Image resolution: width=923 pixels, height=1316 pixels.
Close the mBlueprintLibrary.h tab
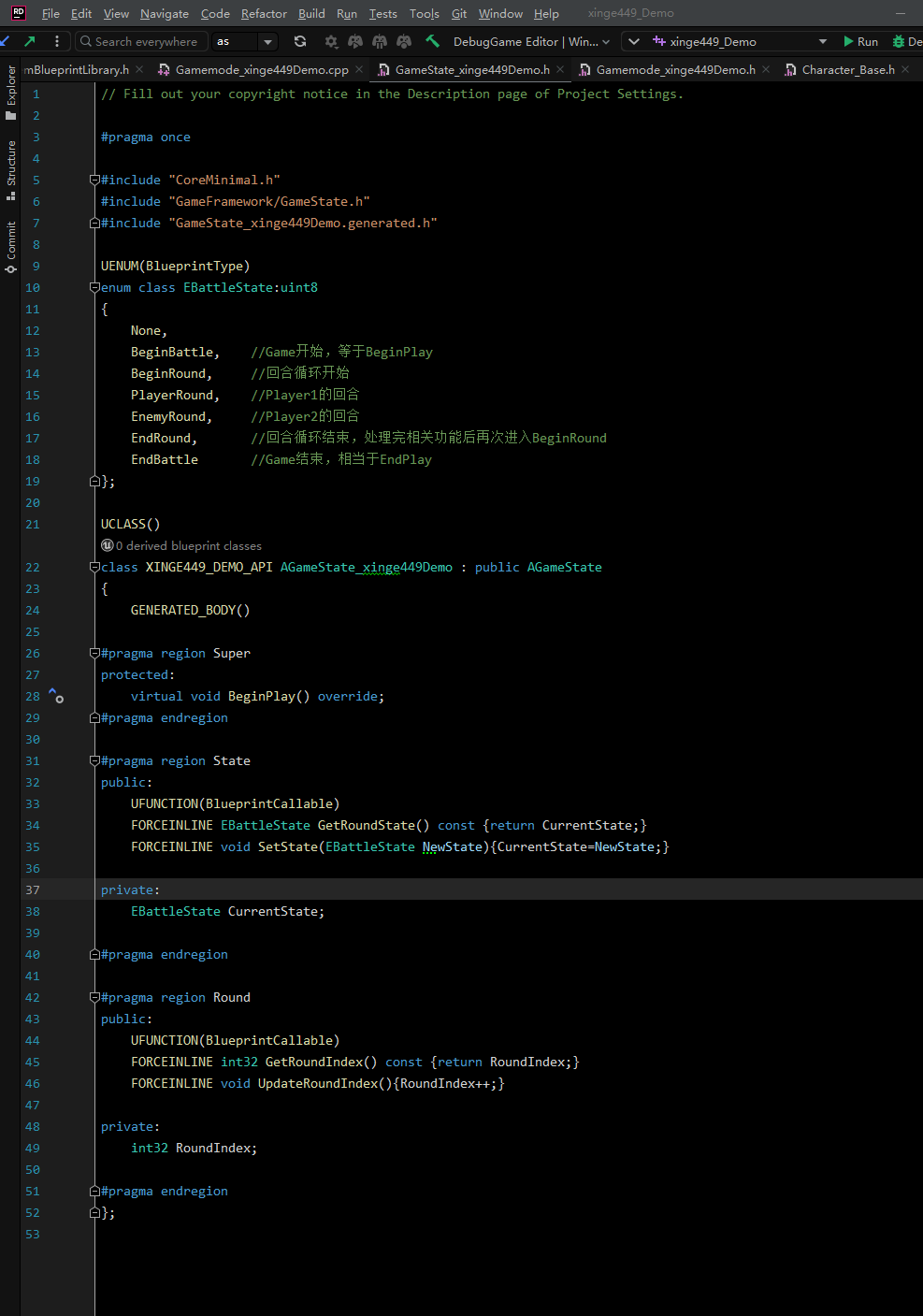139,69
